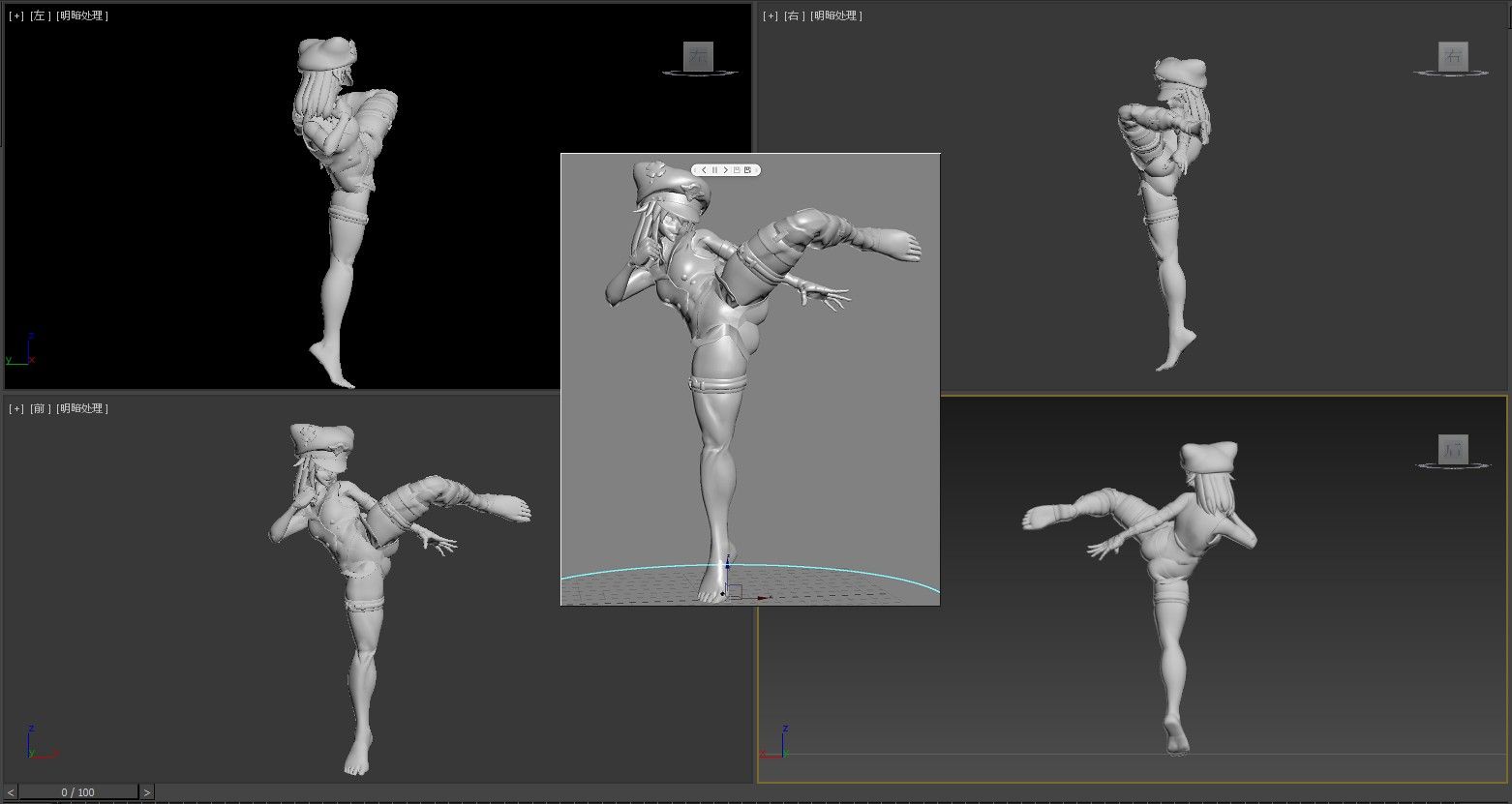Click the compass ring under 后 ViewCube
The width and height of the screenshot is (1512, 804).
1454,465
